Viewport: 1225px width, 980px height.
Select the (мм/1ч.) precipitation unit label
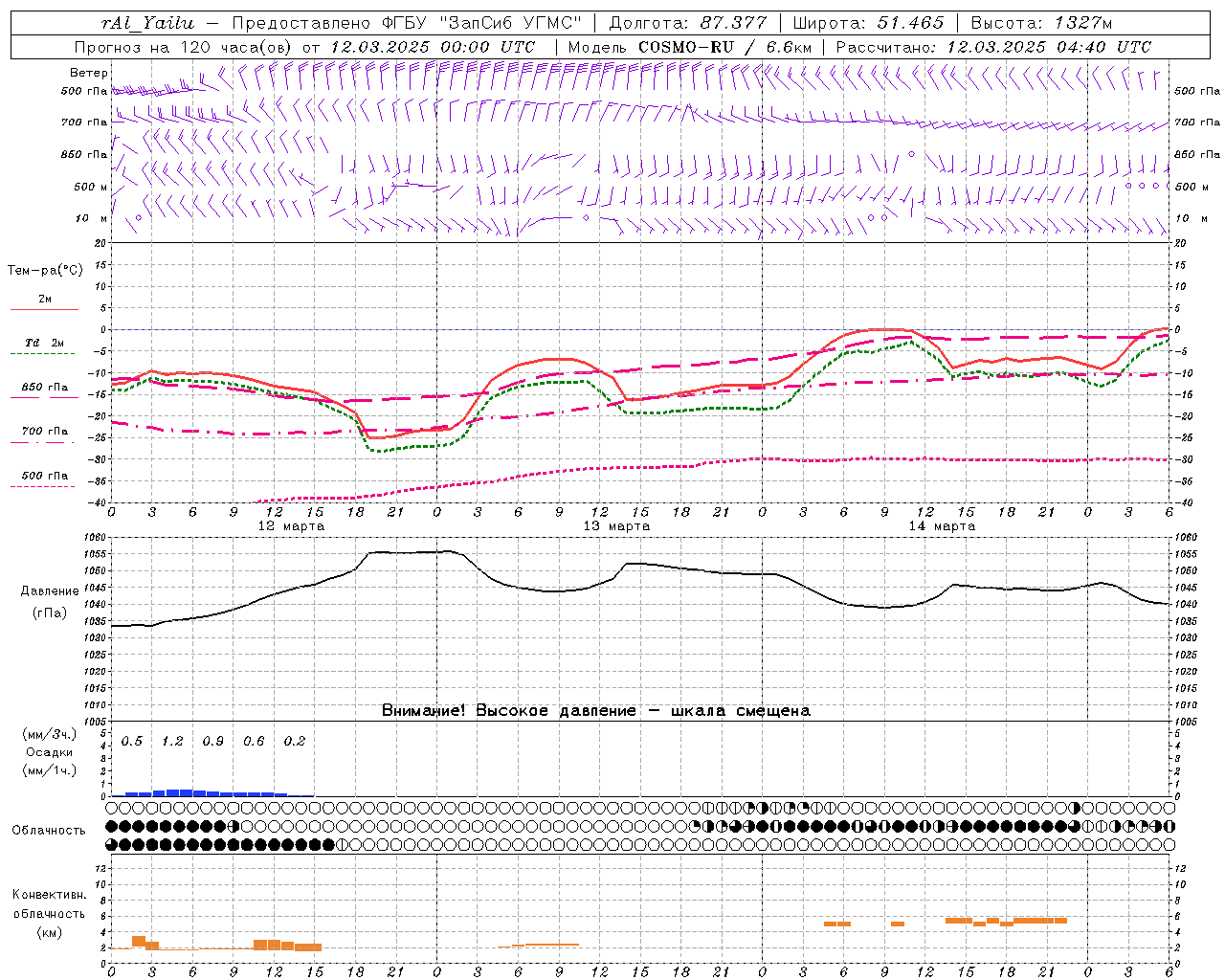(x=50, y=770)
